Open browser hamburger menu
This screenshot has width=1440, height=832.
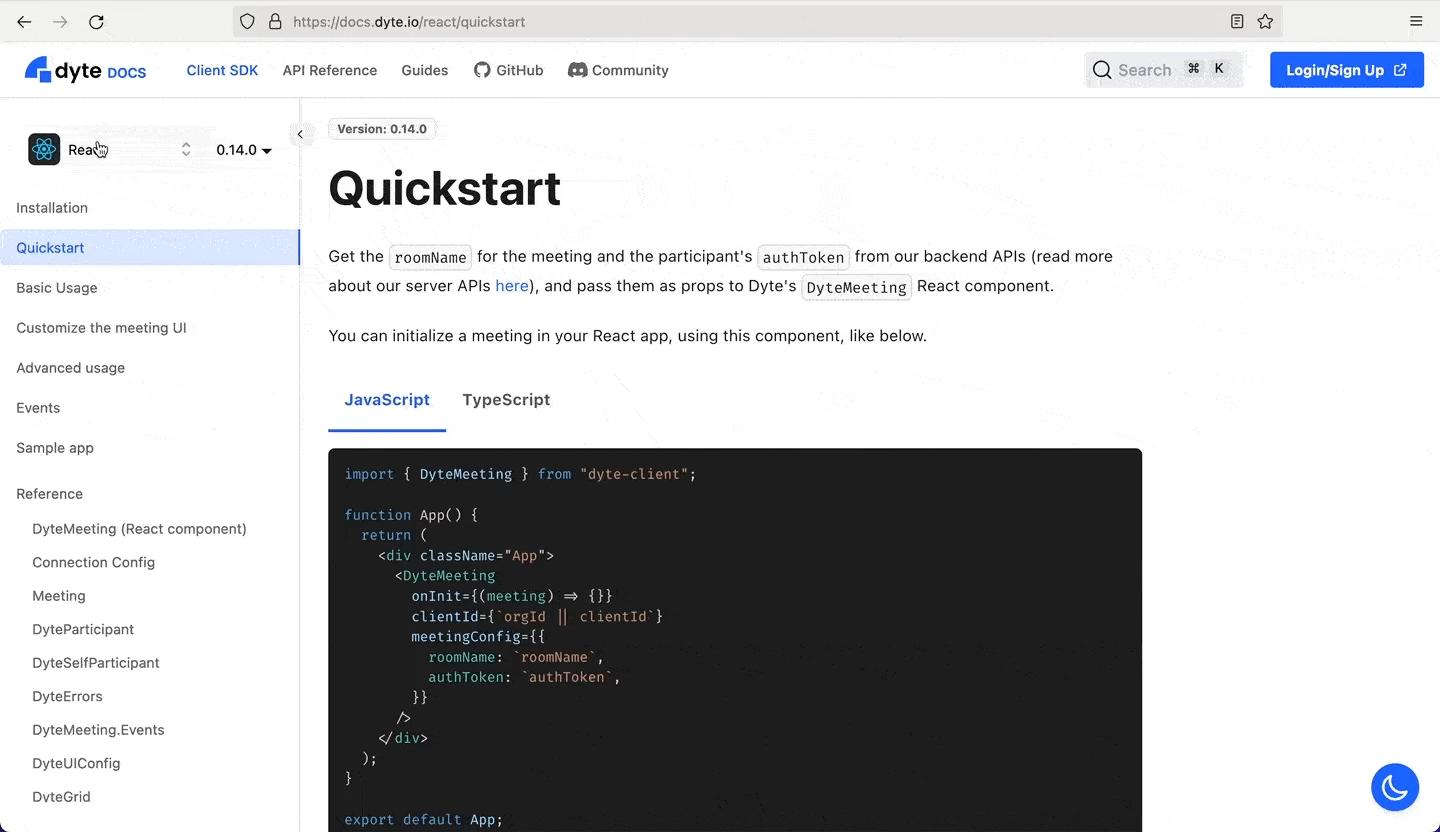[1416, 21]
